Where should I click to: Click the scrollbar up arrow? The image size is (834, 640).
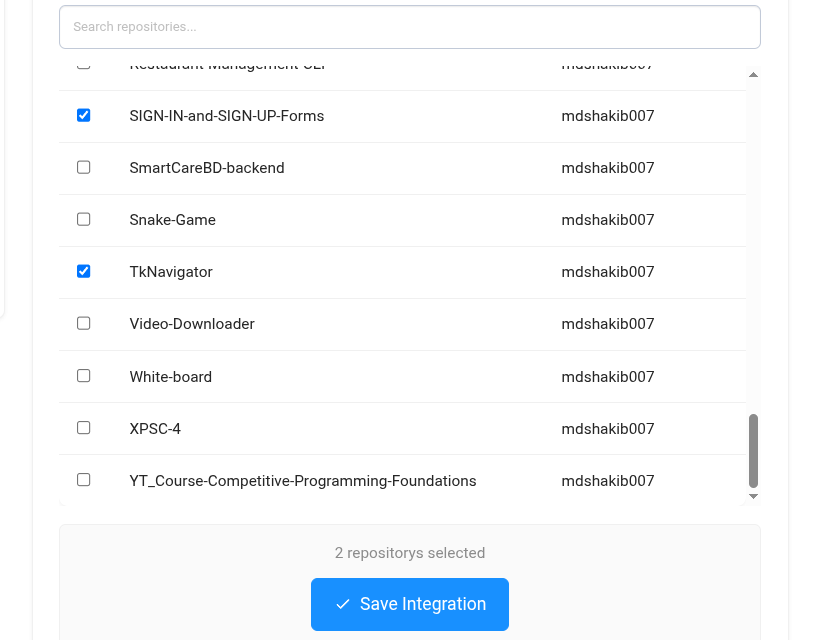pos(753,75)
